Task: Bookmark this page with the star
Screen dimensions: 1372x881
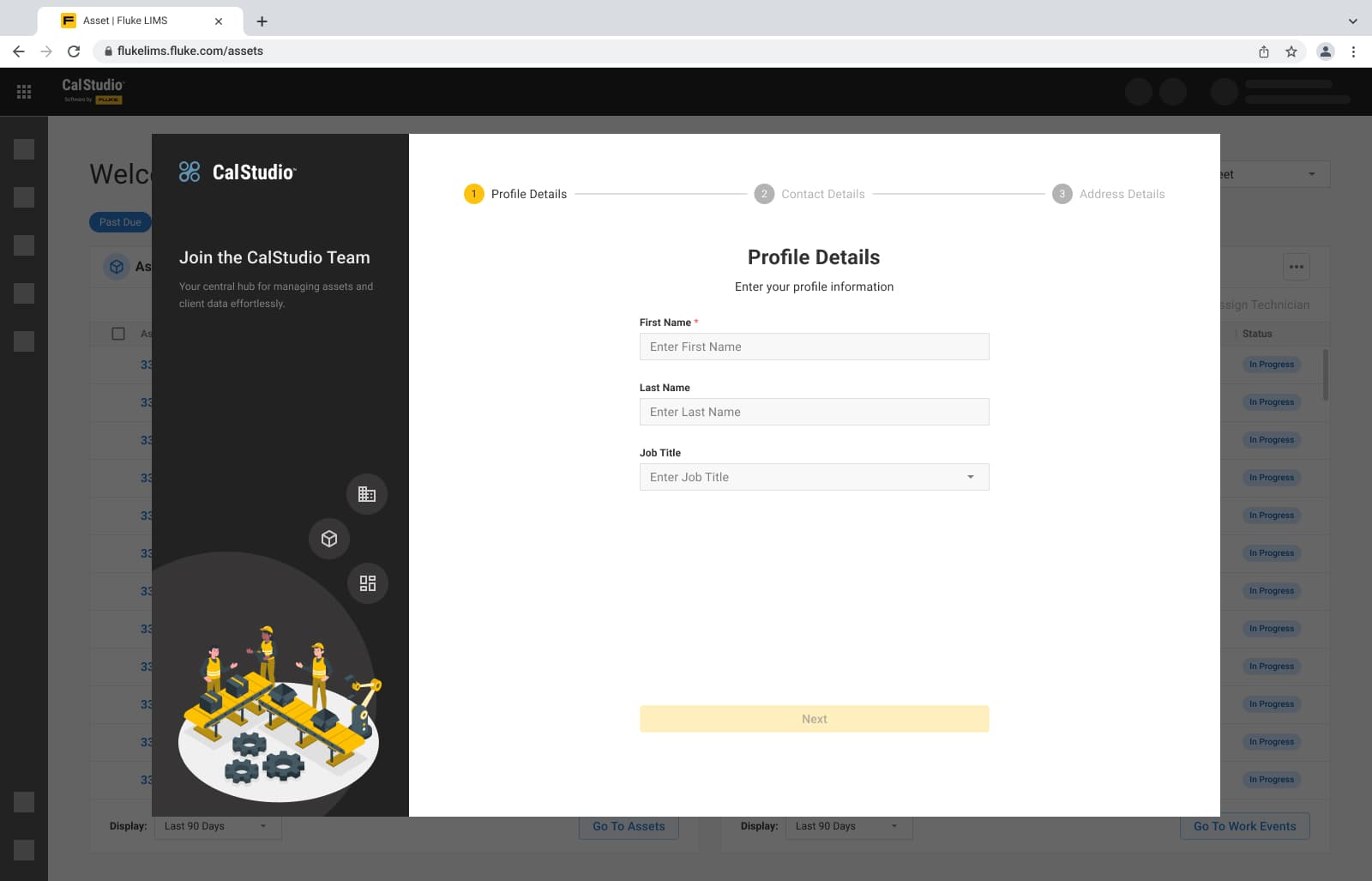Action: (x=1291, y=51)
